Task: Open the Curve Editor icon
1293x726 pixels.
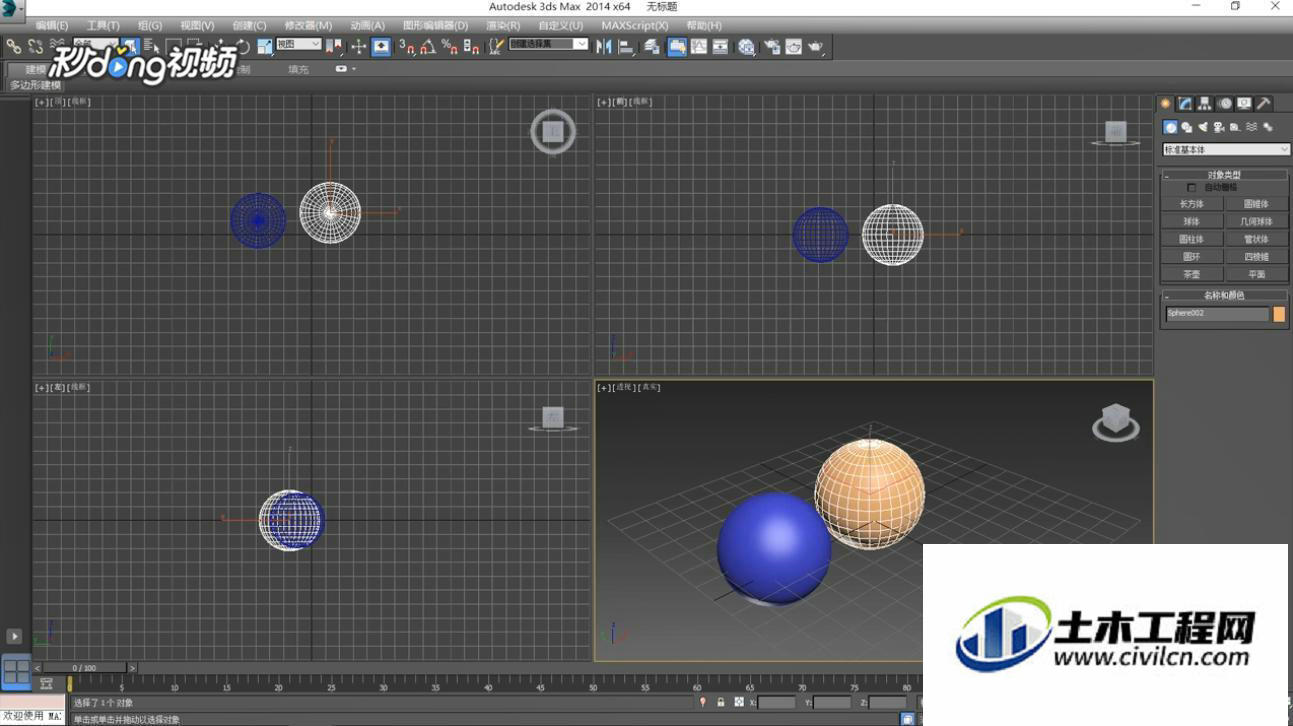Action: [x=699, y=46]
